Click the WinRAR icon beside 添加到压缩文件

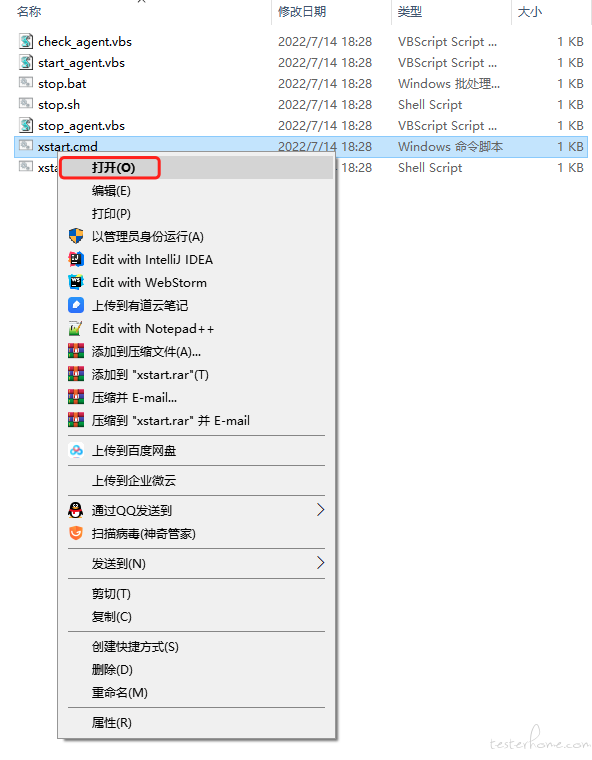(76, 351)
